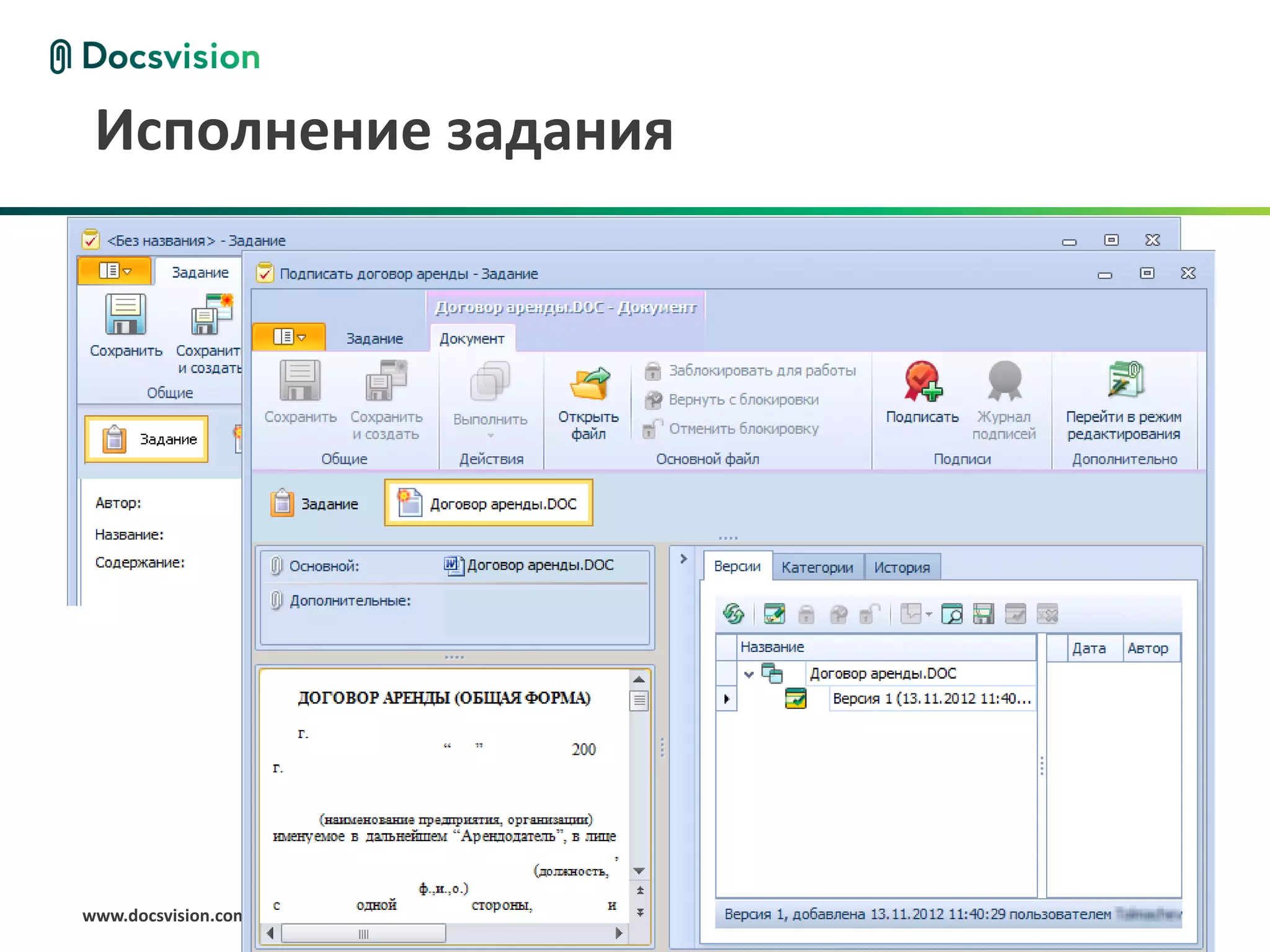Screen dimensions: 1270x952
Task: Click the Задание section button in background window
Action: pyautogui.click(x=147, y=439)
